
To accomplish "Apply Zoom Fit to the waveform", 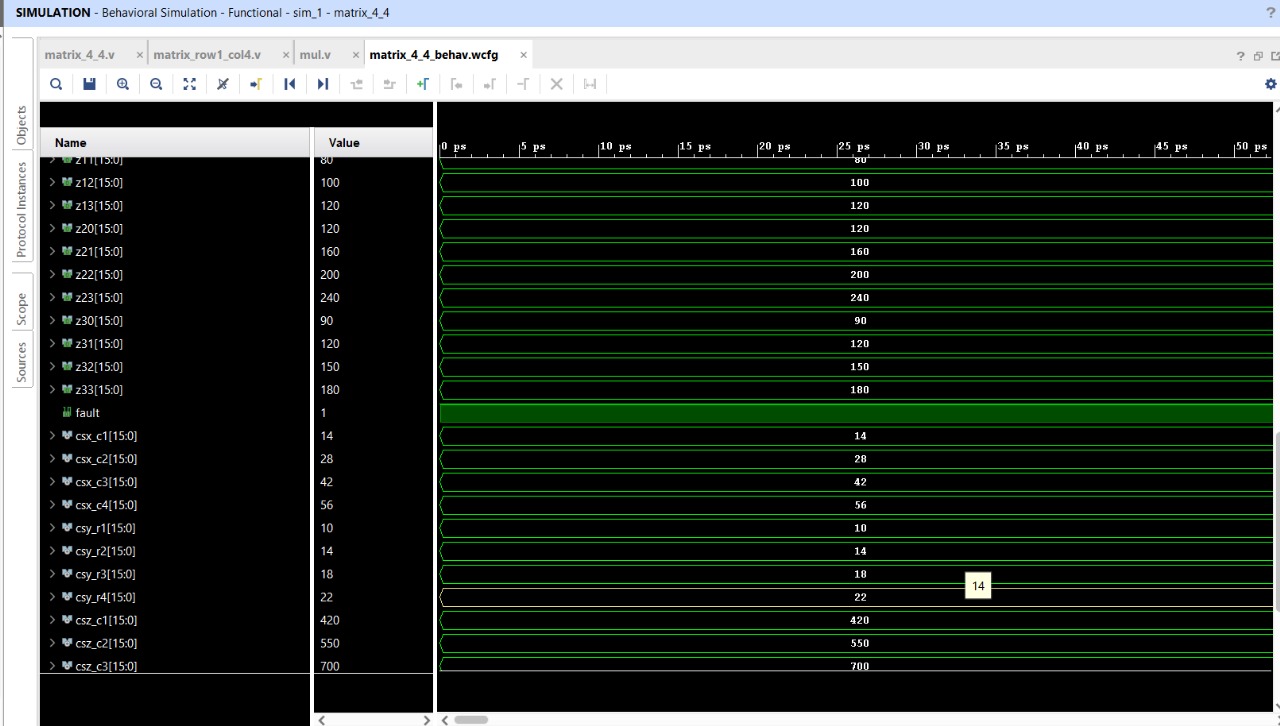I will pyautogui.click(x=189, y=84).
